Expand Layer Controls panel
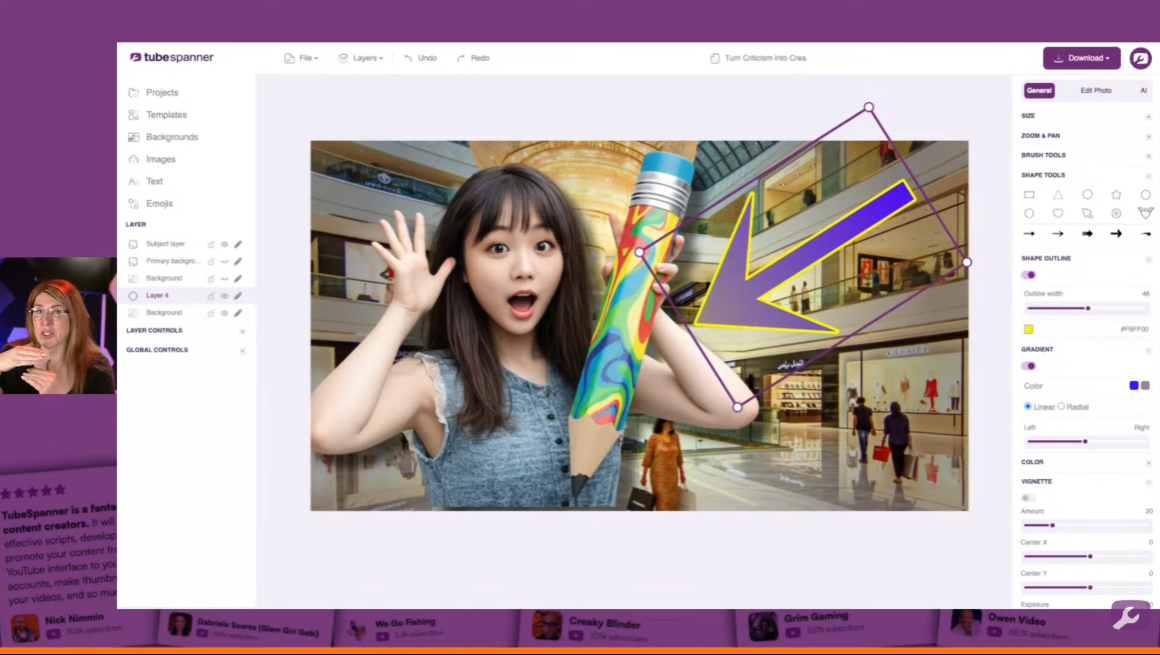The image size is (1160, 655). point(242,331)
